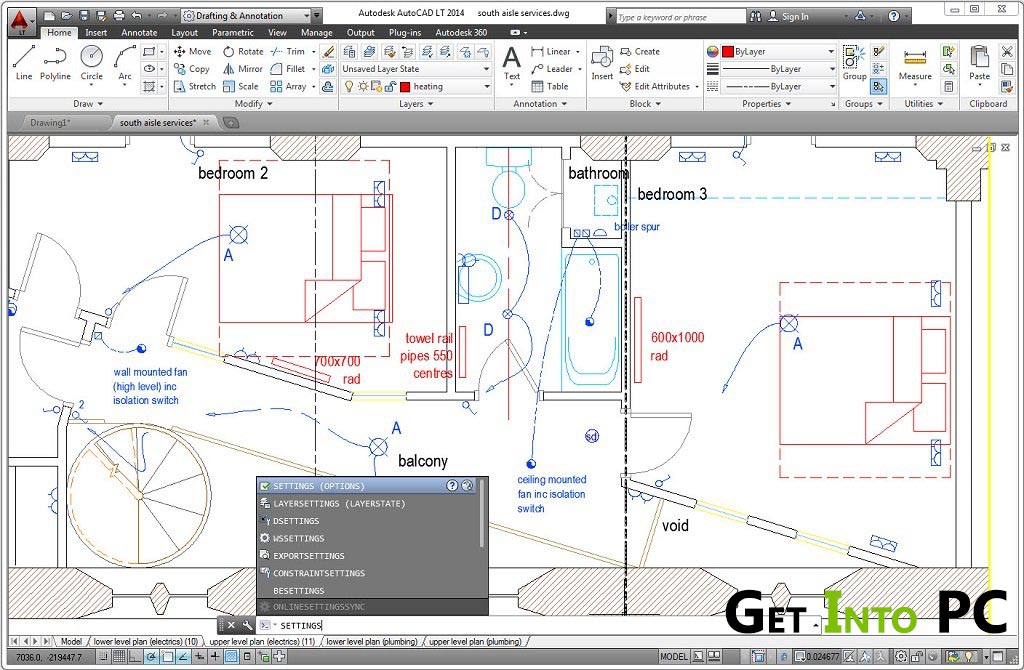Expand the Draw panel
This screenshot has width=1024, height=670.
[88, 103]
